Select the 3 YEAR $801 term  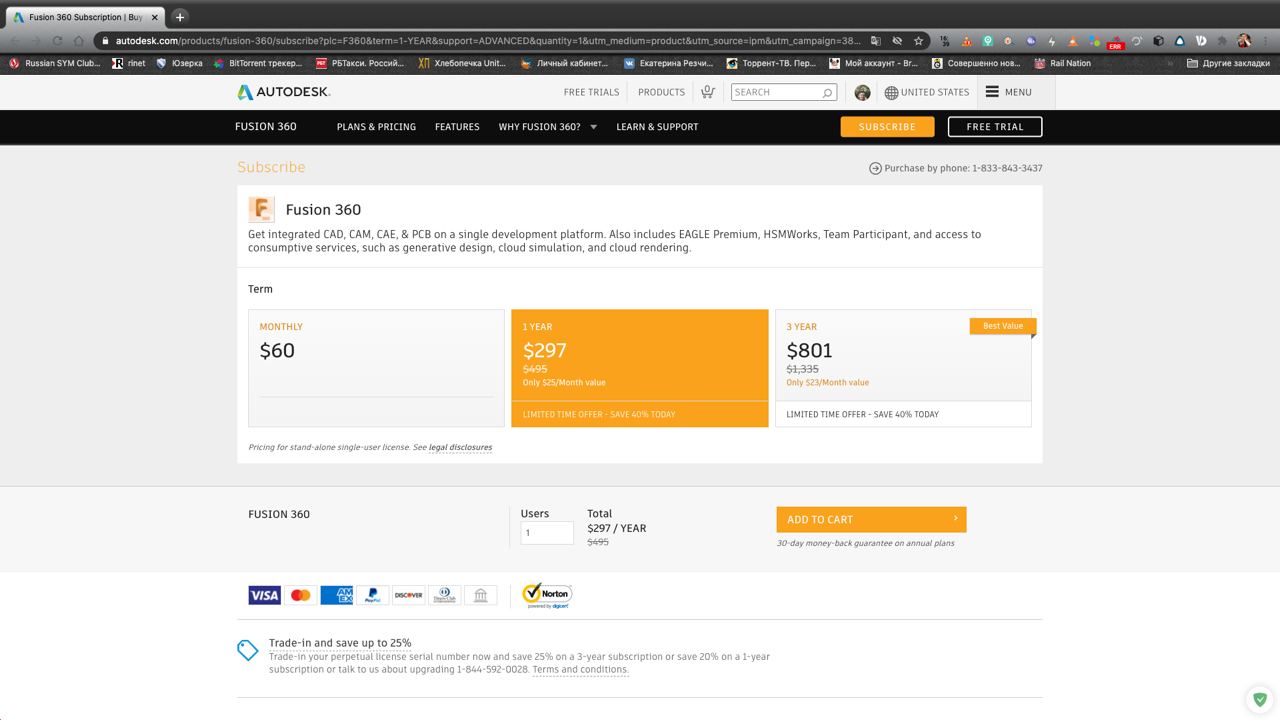[903, 368]
